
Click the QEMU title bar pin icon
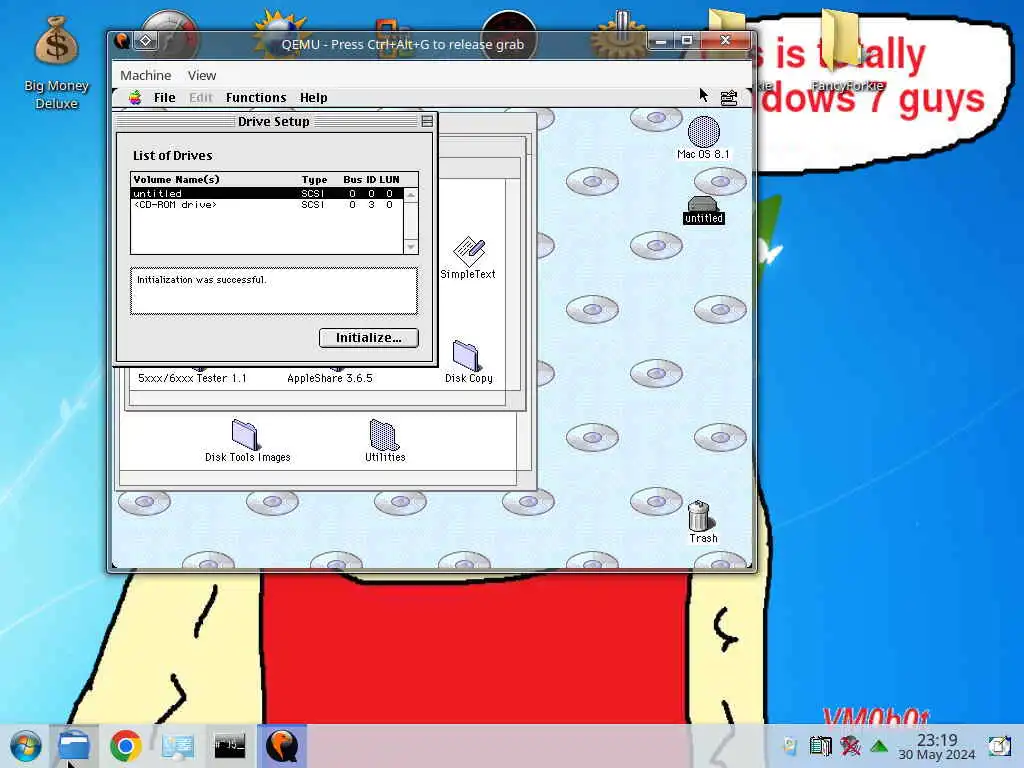145,41
